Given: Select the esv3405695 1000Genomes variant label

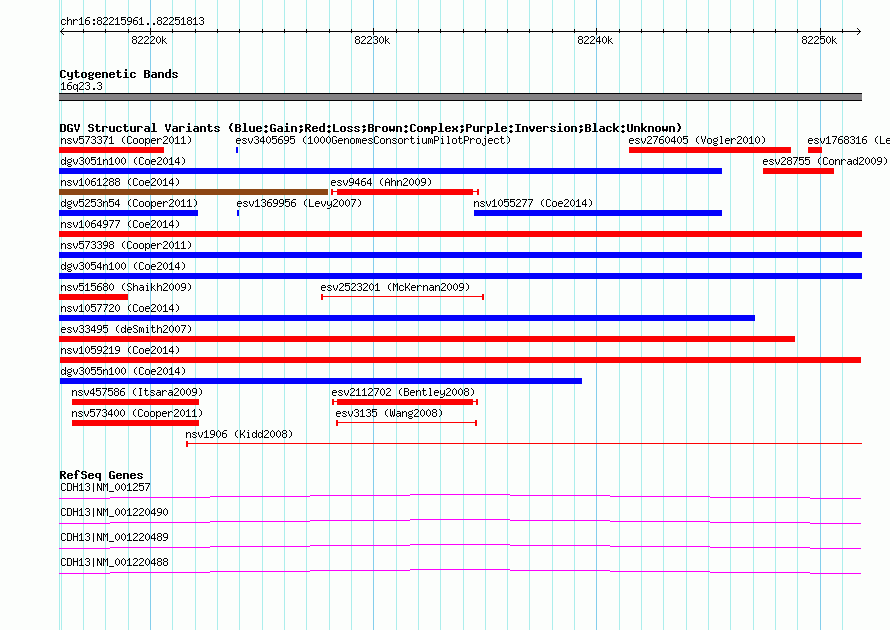Looking at the screenshot, I should [x=373, y=140].
